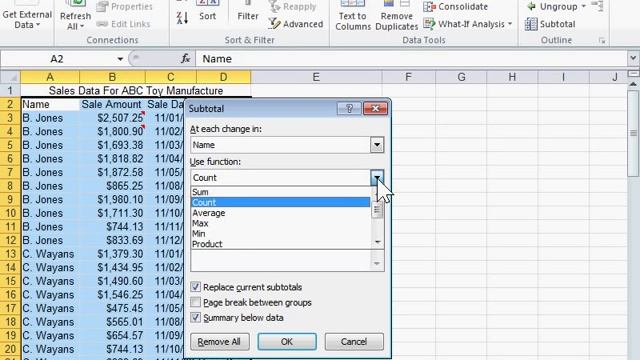The image size is (640, 360).
Task: Select Sum in the function list
Action: 280,192
